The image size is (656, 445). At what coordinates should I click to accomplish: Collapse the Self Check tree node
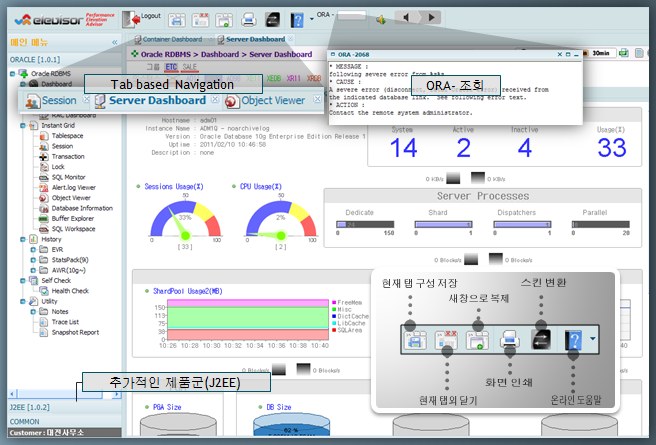23,281
